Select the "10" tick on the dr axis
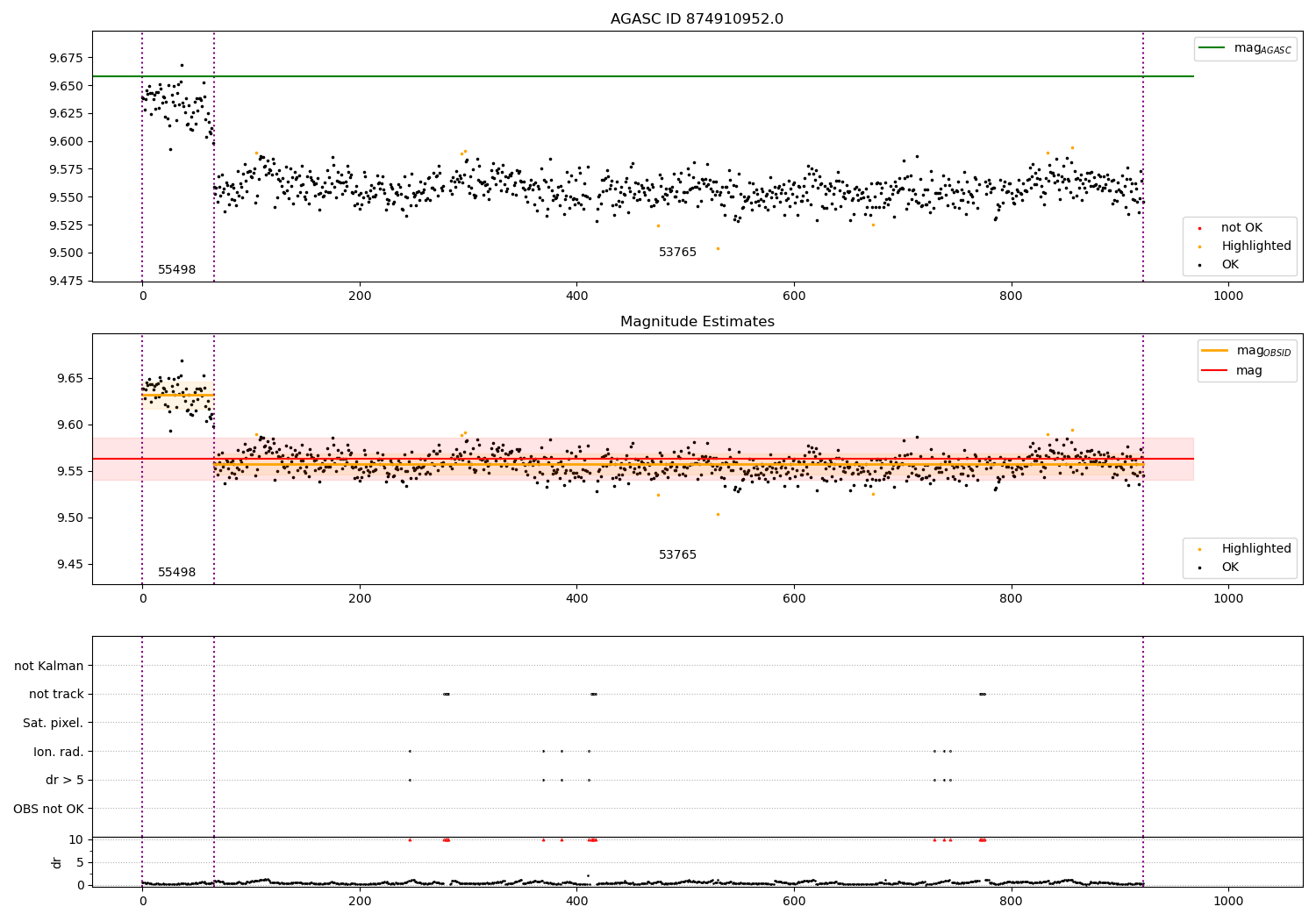 [x=76, y=839]
